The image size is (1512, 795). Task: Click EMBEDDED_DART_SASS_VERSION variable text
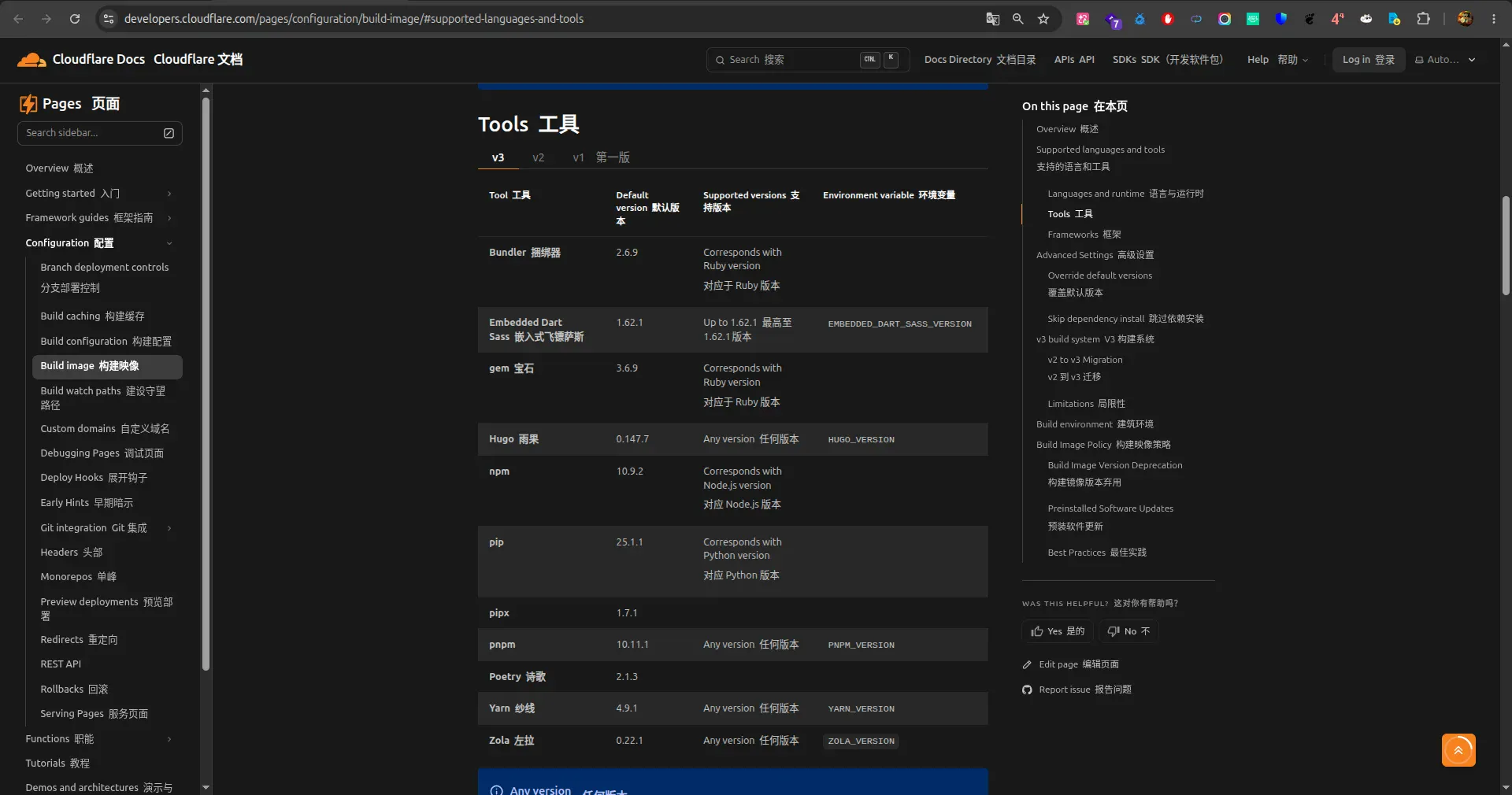pyautogui.click(x=899, y=324)
